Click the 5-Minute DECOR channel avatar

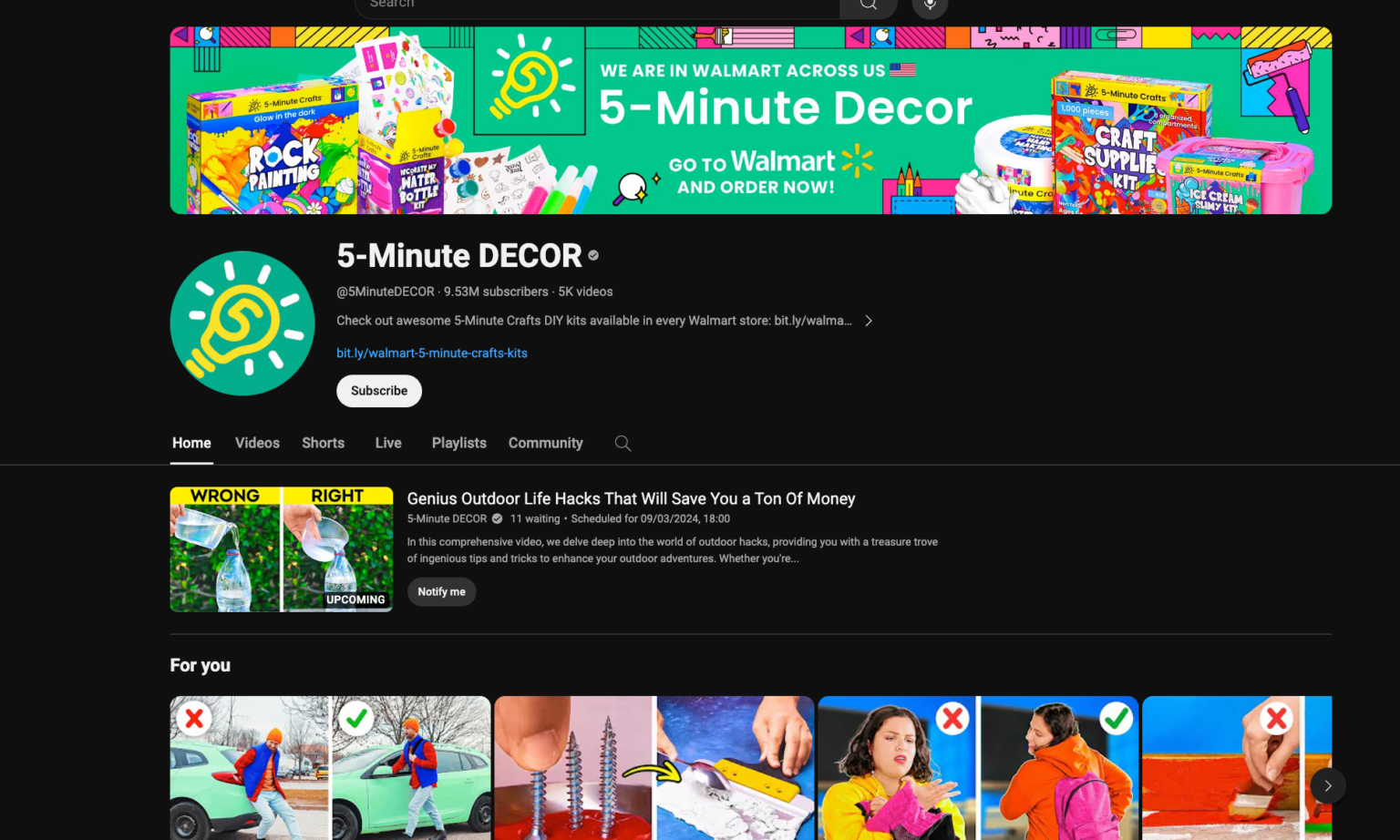coord(242,323)
